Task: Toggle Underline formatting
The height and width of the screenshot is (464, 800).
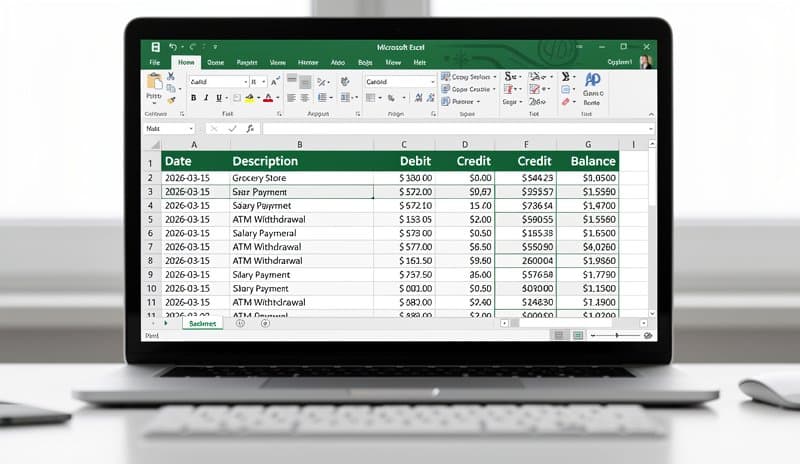Action: (x=219, y=98)
